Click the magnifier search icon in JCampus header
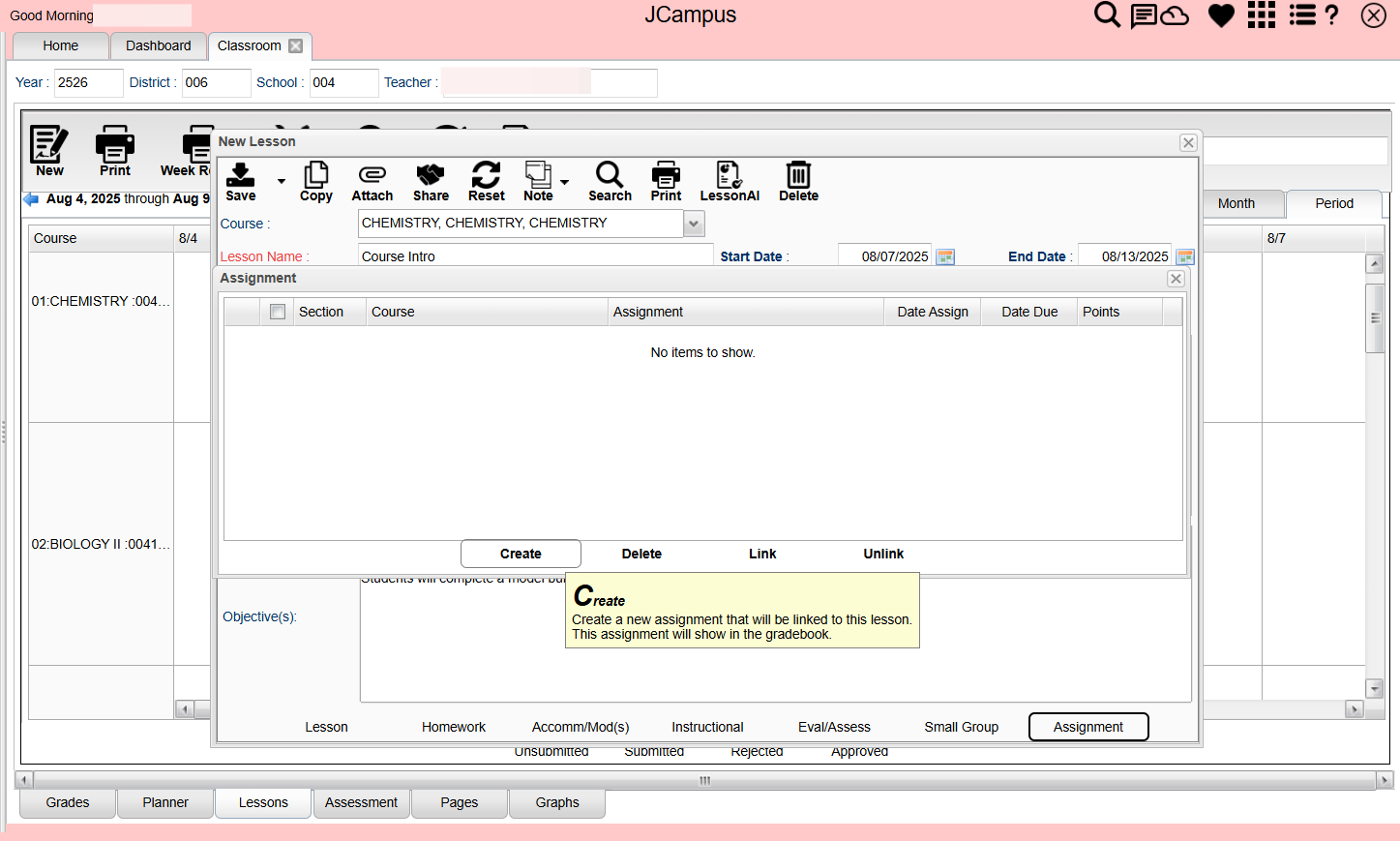 pos(1107,15)
